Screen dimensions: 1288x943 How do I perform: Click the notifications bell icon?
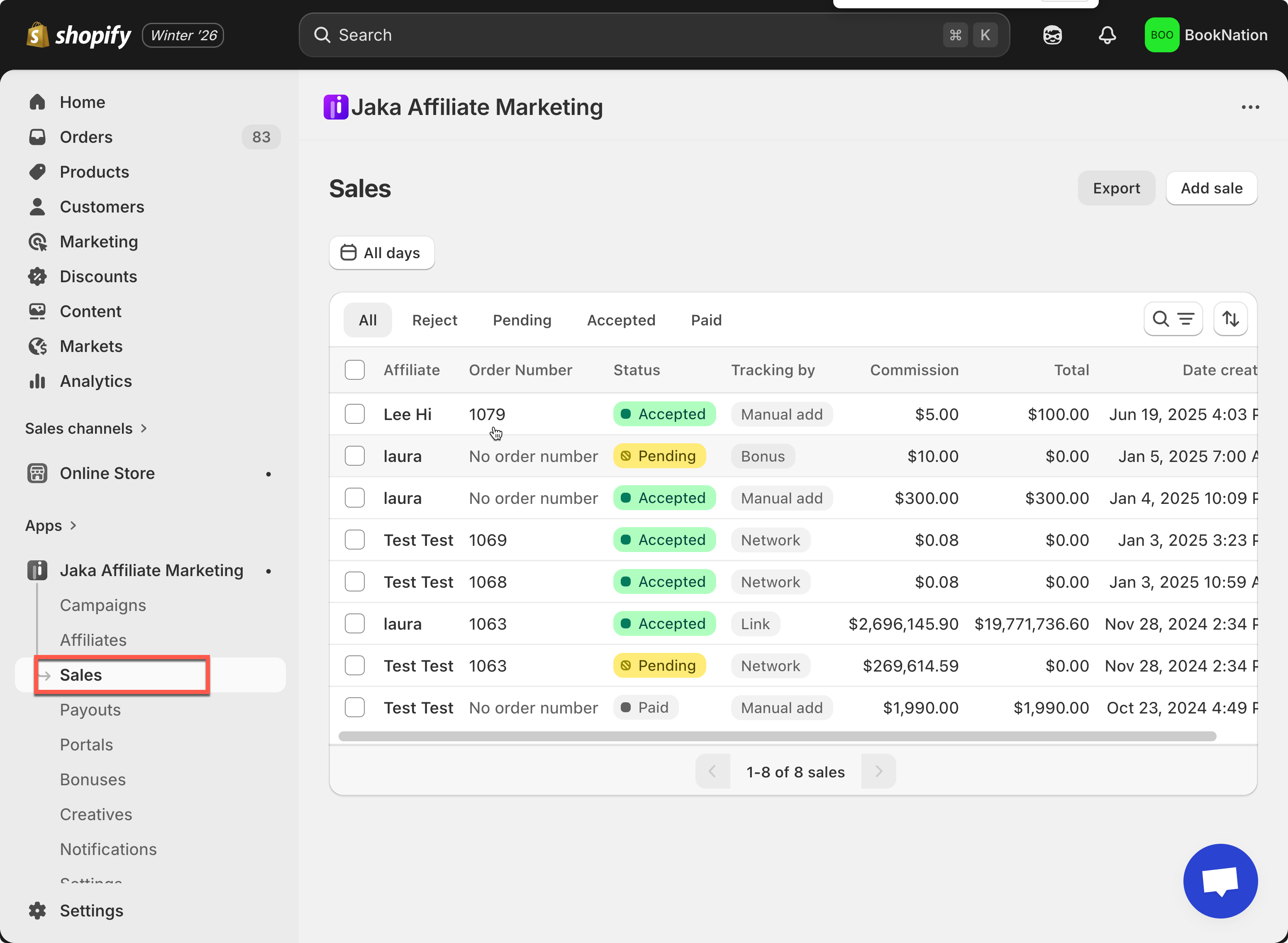click(1107, 35)
